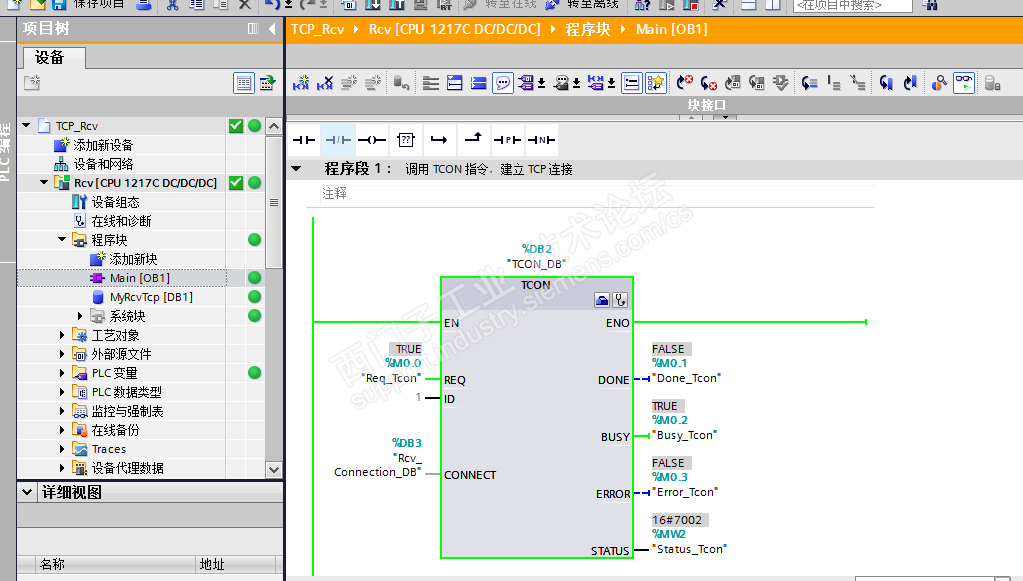The height and width of the screenshot is (581, 1023).
Task: Expand the PLC 变量 folder
Action: pyautogui.click(x=62, y=373)
